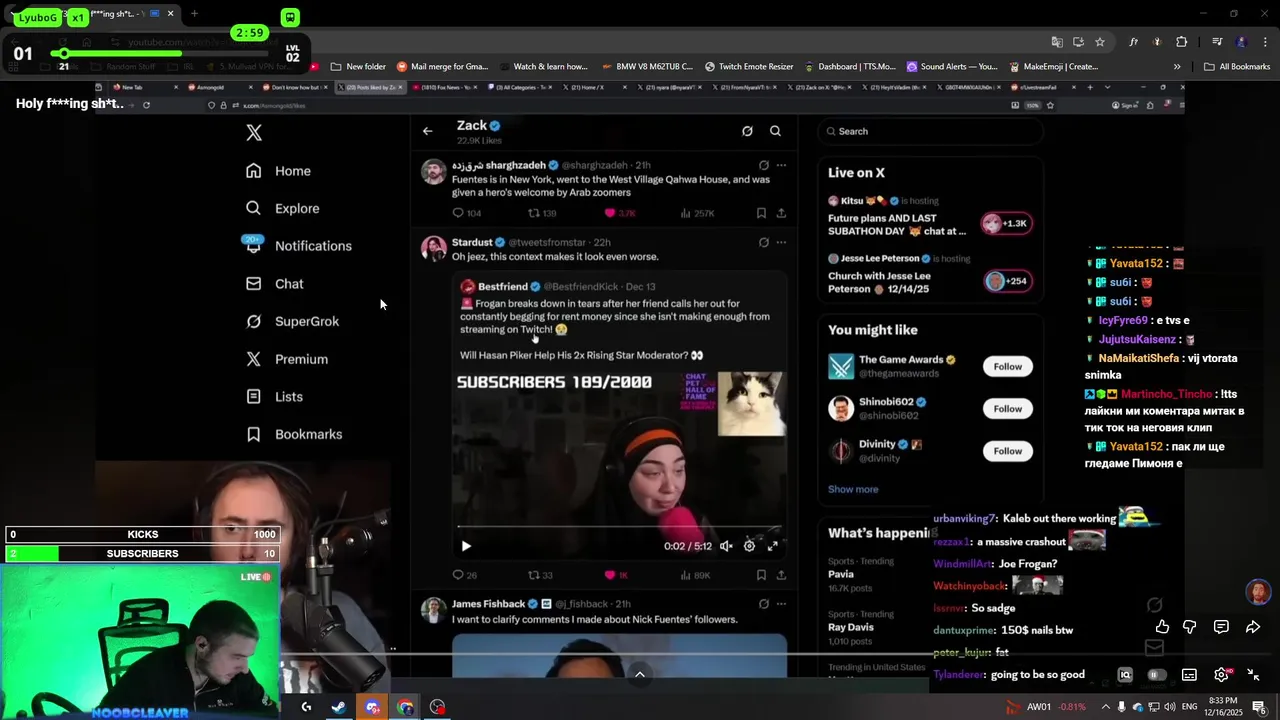
Task: Open more options on Stardust's post
Action: (781, 242)
